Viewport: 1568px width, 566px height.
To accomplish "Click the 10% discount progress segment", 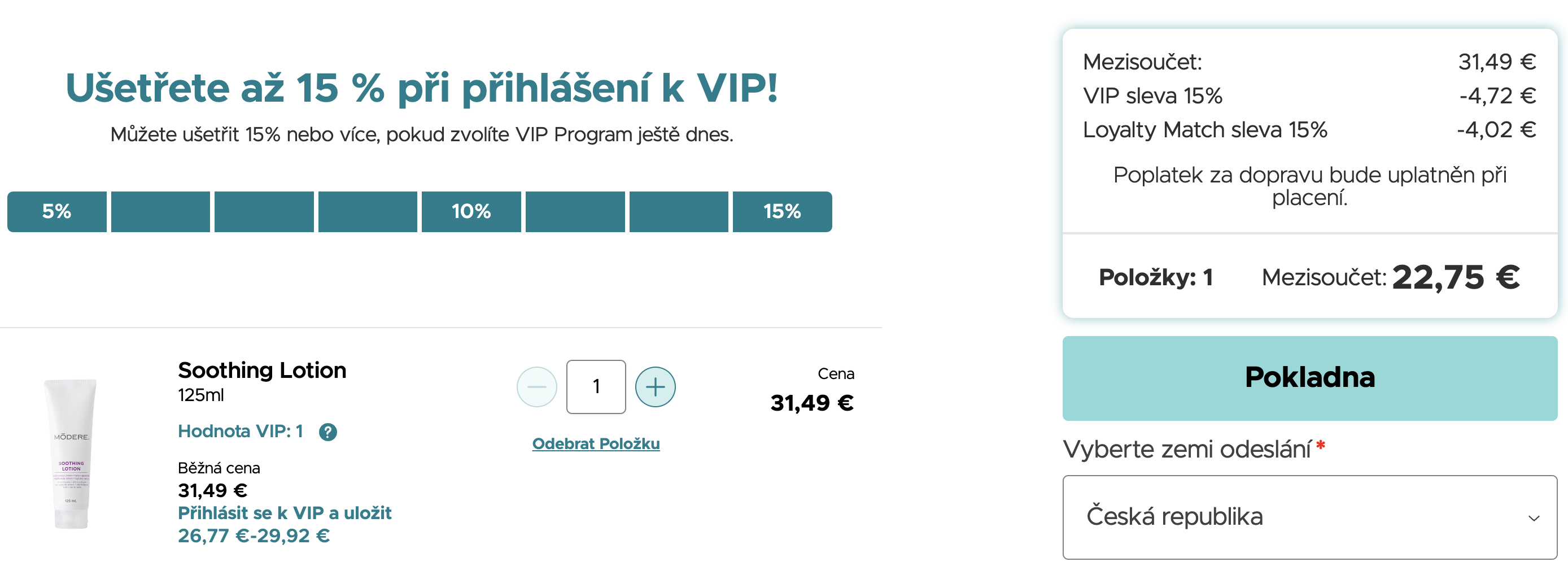I will (471, 211).
